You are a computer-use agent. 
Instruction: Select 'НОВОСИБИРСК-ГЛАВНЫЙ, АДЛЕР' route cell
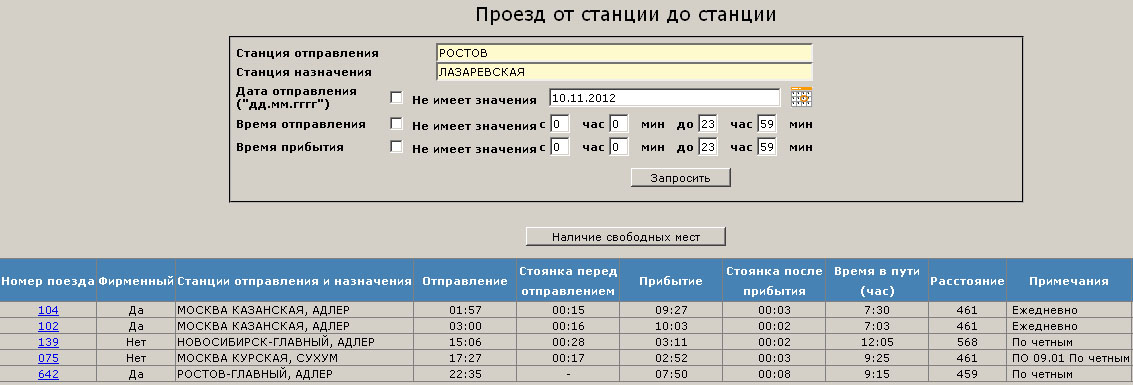pyautogui.click(x=294, y=342)
